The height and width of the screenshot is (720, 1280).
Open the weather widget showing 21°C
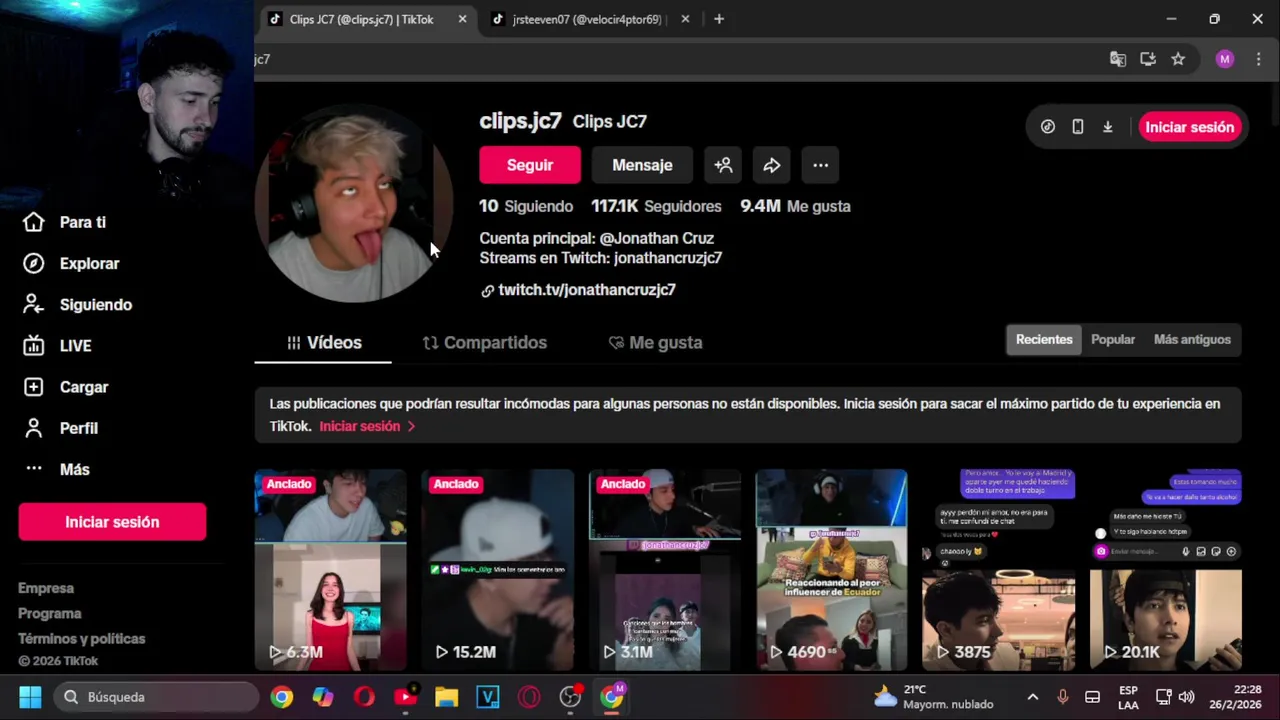(x=934, y=697)
